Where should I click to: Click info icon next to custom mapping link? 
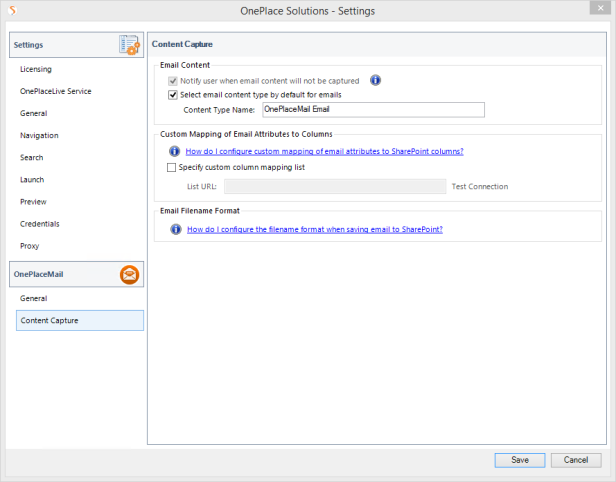click(173, 151)
